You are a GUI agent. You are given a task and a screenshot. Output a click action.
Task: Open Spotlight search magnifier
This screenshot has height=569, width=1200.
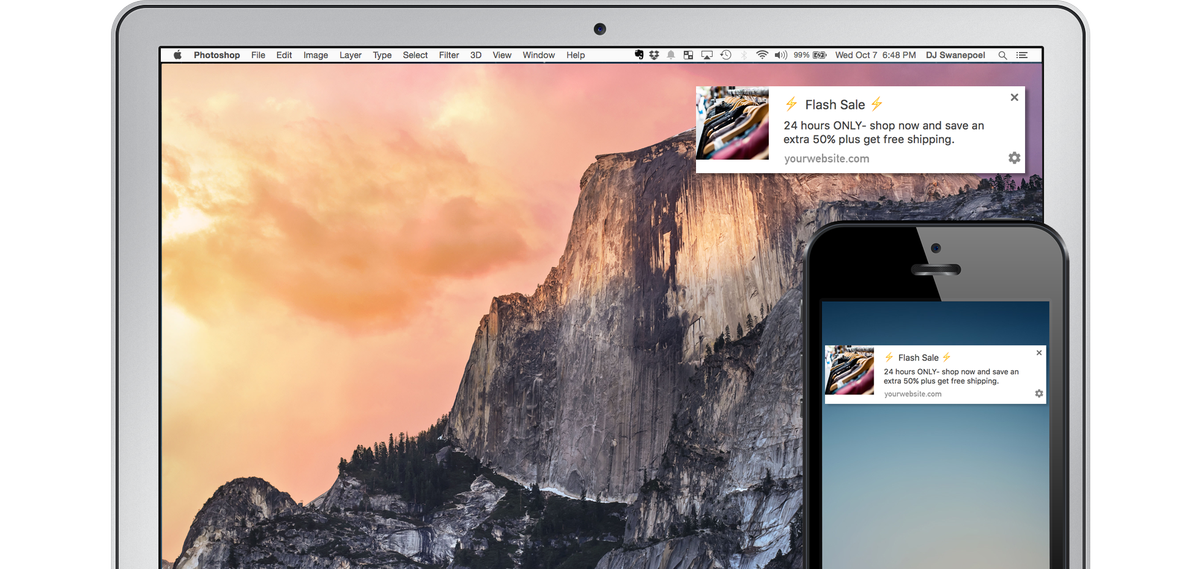[x=1003, y=55]
